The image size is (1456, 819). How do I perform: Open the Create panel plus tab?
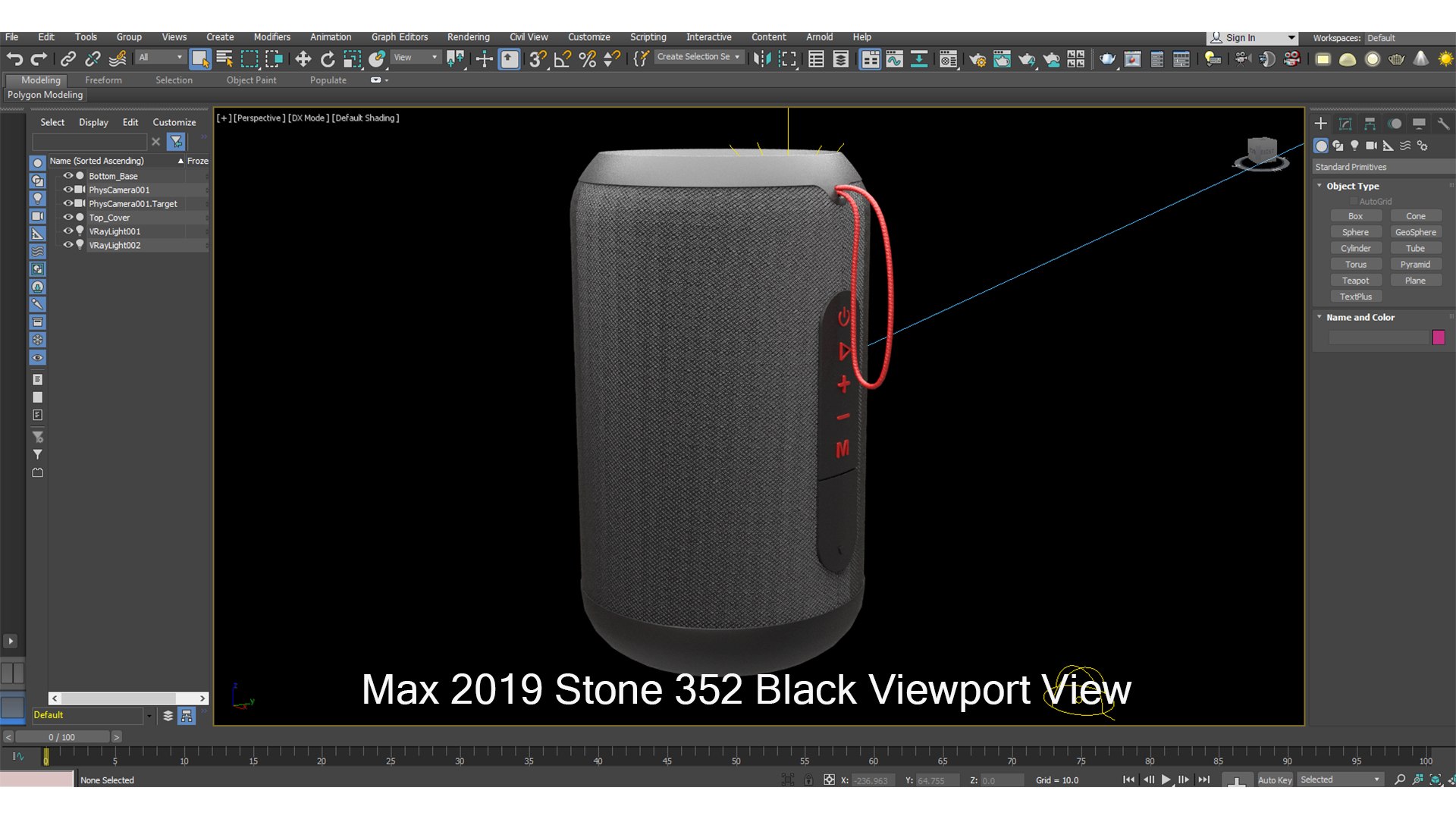tap(1320, 124)
